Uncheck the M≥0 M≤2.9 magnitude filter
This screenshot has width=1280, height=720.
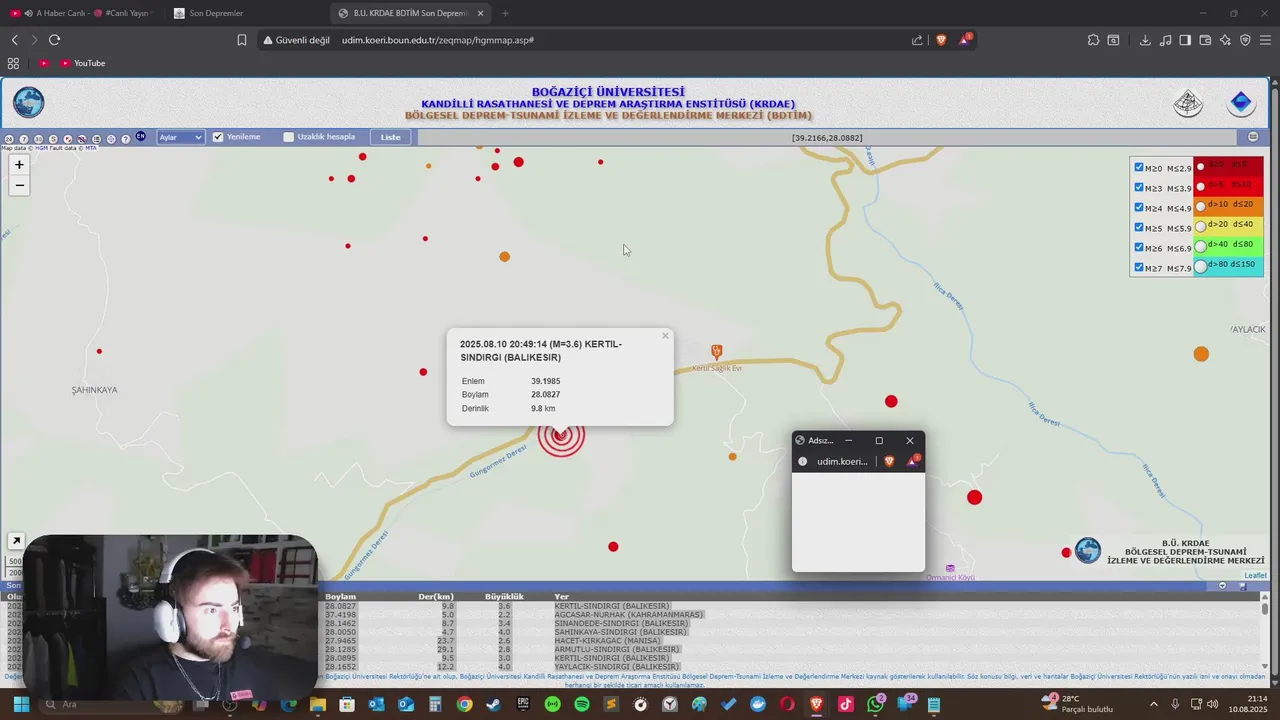(x=1139, y=167)
